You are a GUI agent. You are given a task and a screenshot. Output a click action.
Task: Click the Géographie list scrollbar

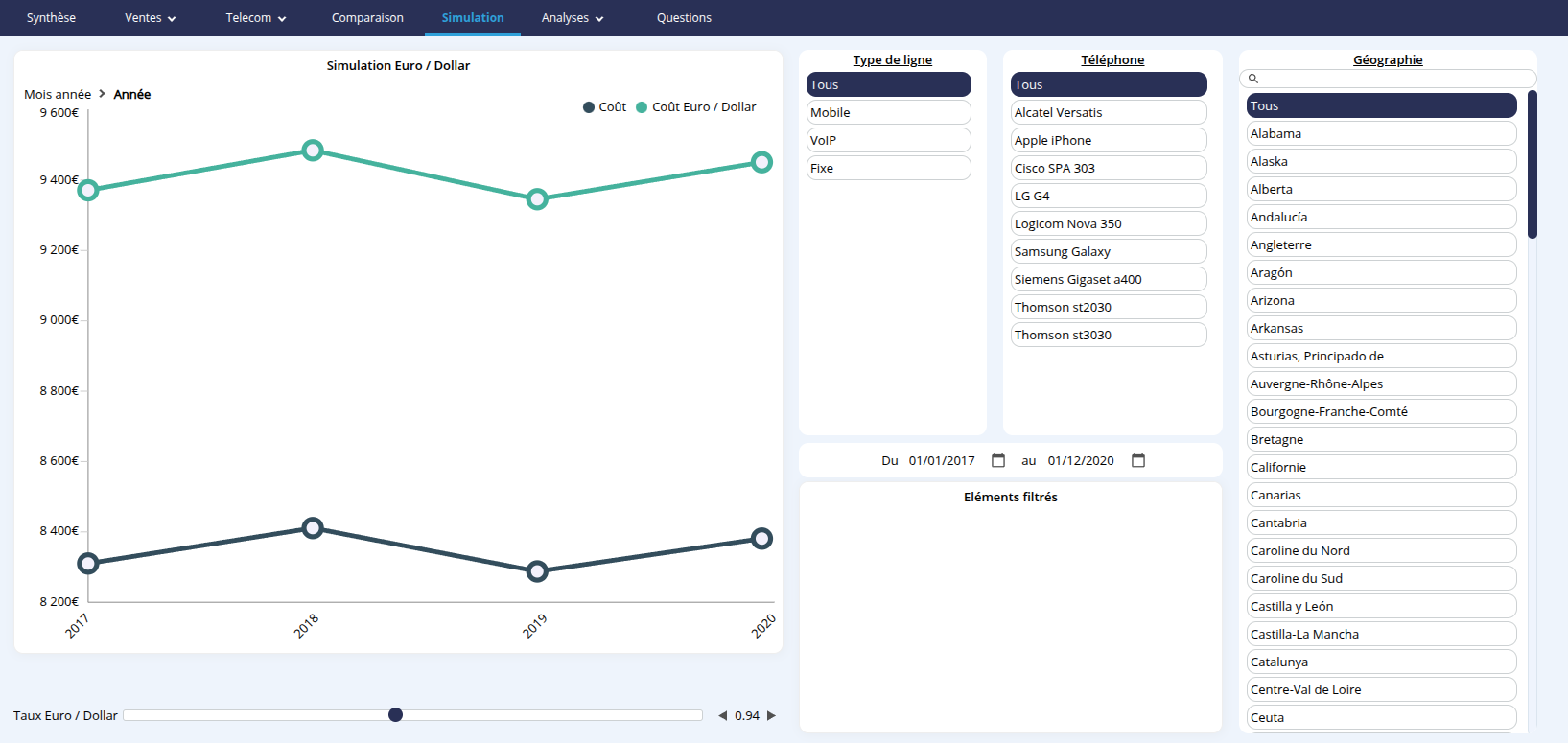1532,165
